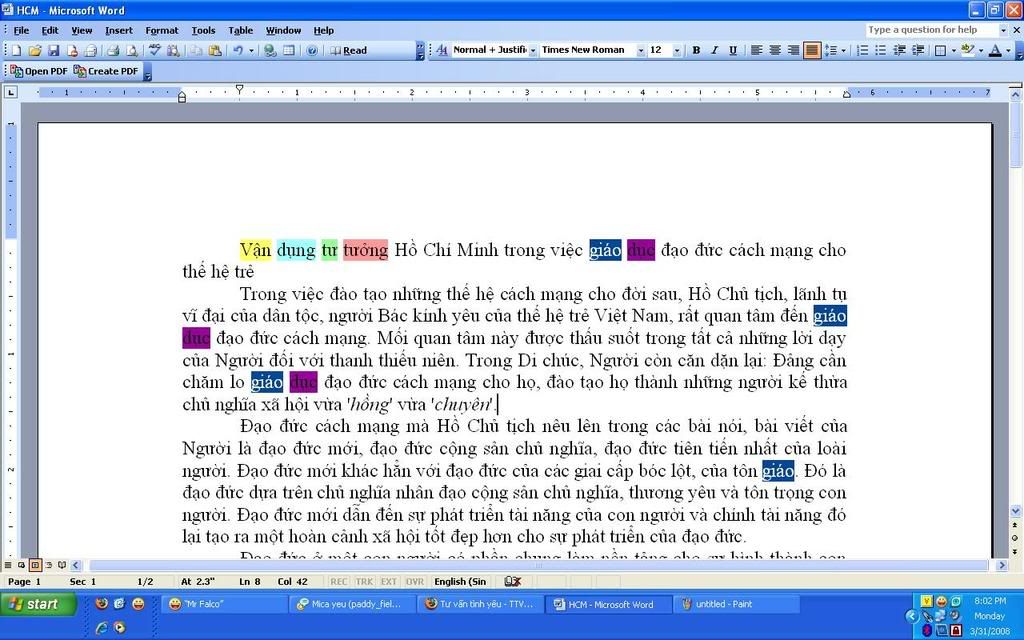Apply outside border to selection
Screen dimensions: 1024x640
(x=940, y=50)
